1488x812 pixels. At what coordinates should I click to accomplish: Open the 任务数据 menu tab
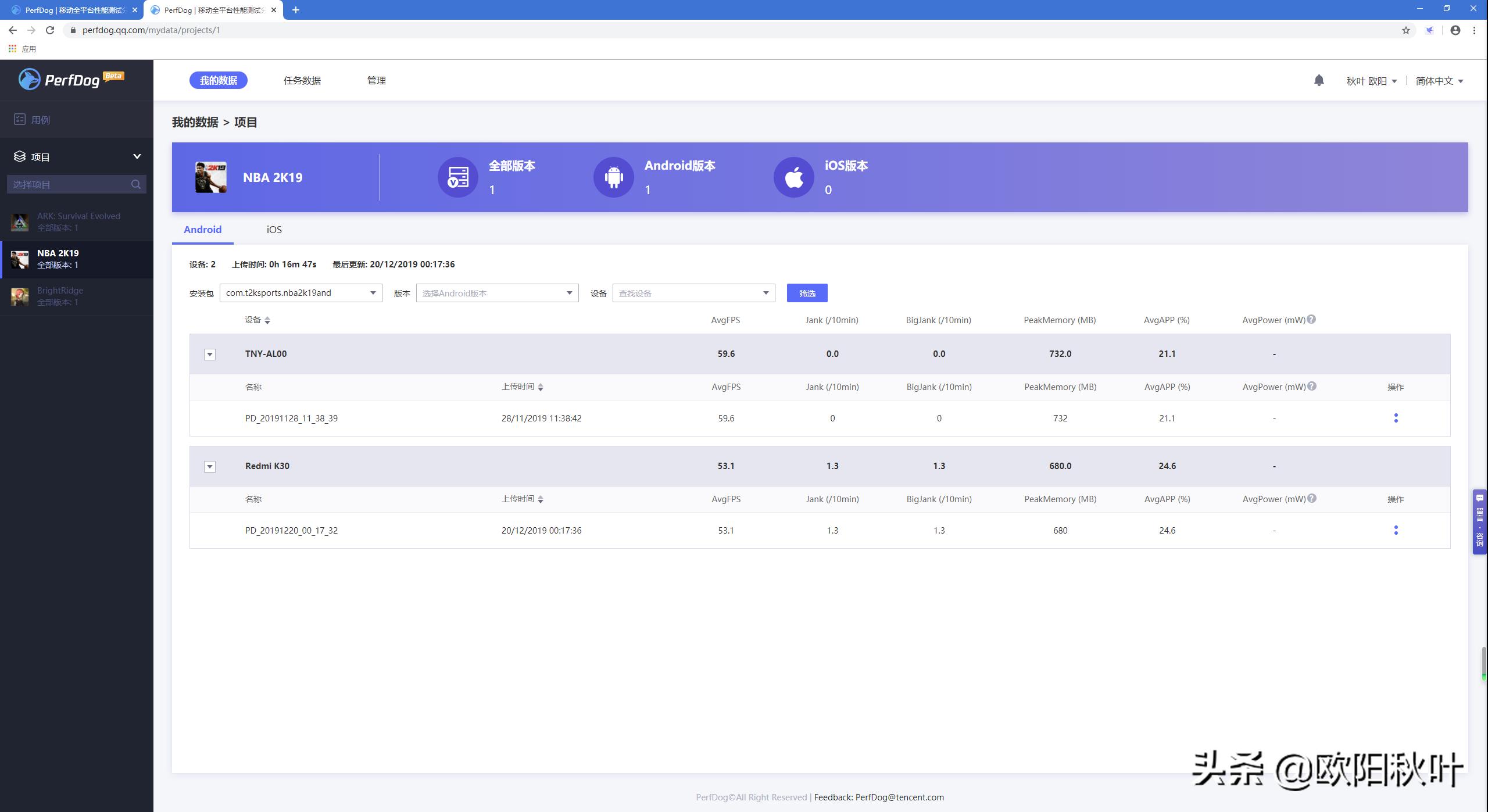302,81
